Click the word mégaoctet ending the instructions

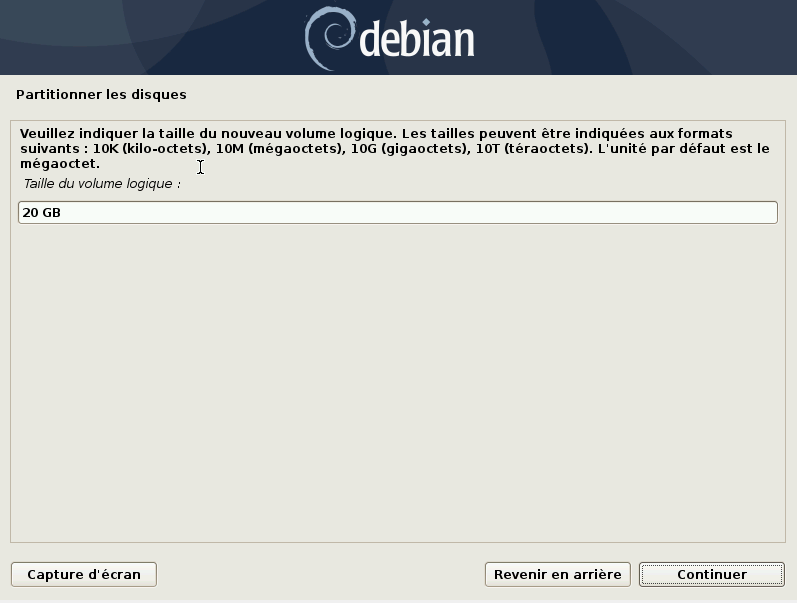pos(57,164)
